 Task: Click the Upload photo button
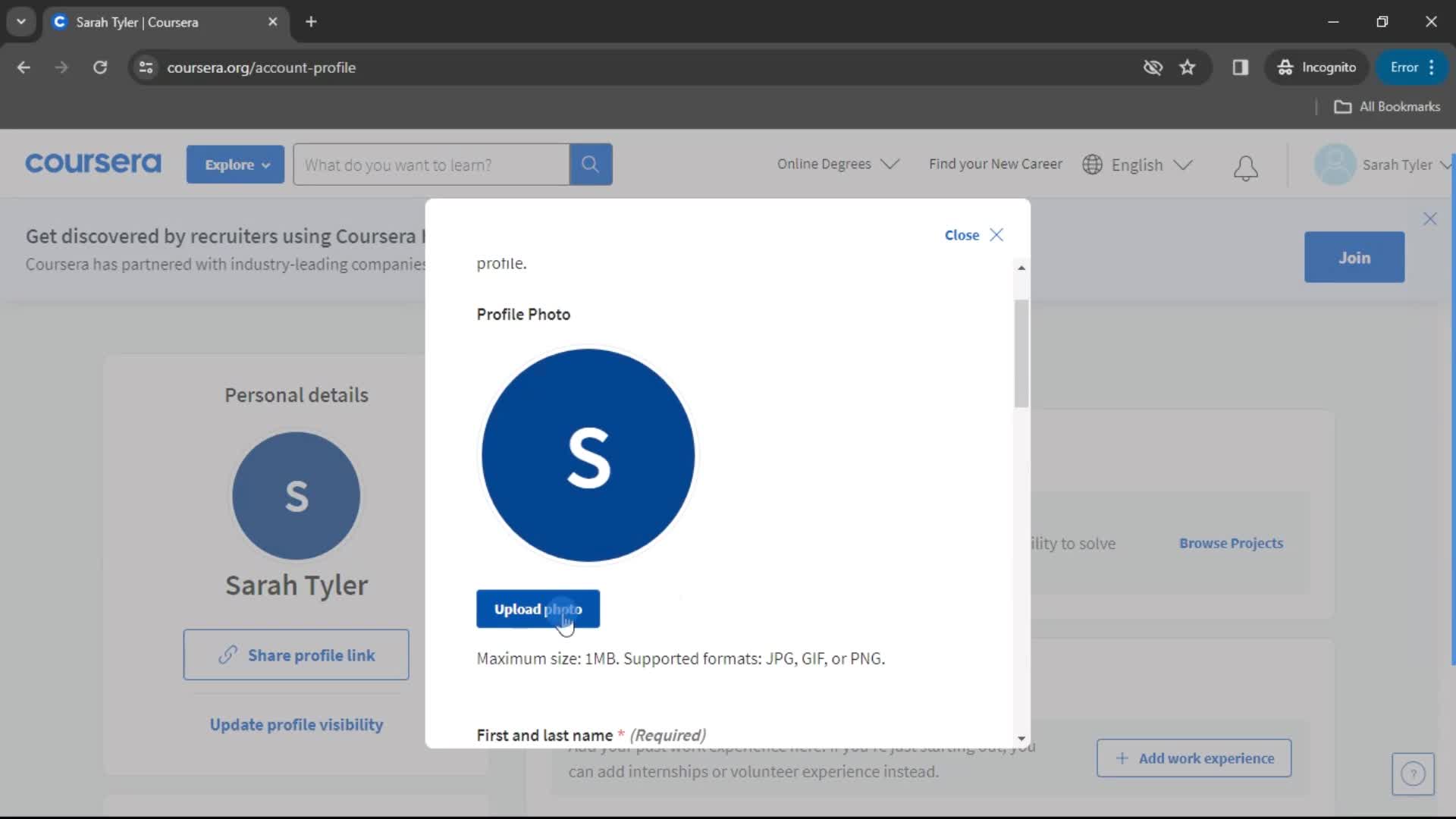(539, 609)
